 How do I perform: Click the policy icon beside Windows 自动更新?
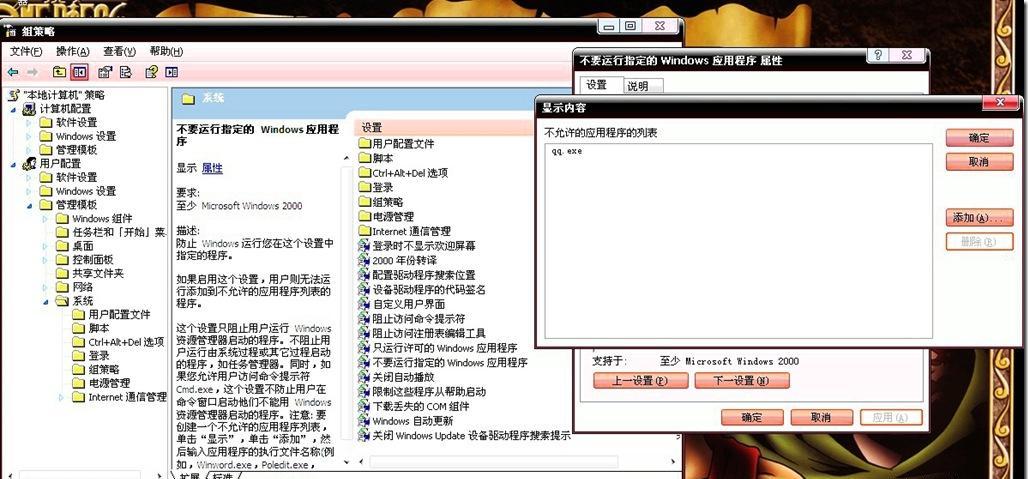365,421
